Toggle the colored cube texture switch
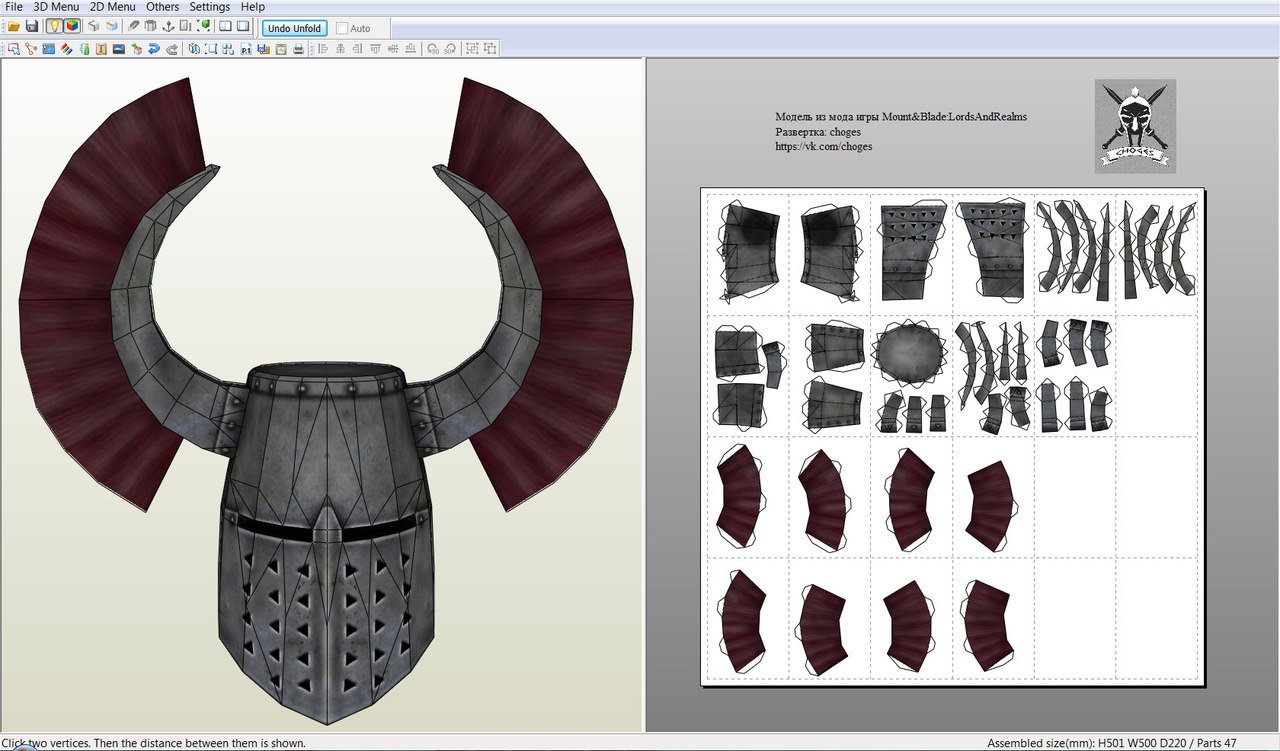 point(72,26)
